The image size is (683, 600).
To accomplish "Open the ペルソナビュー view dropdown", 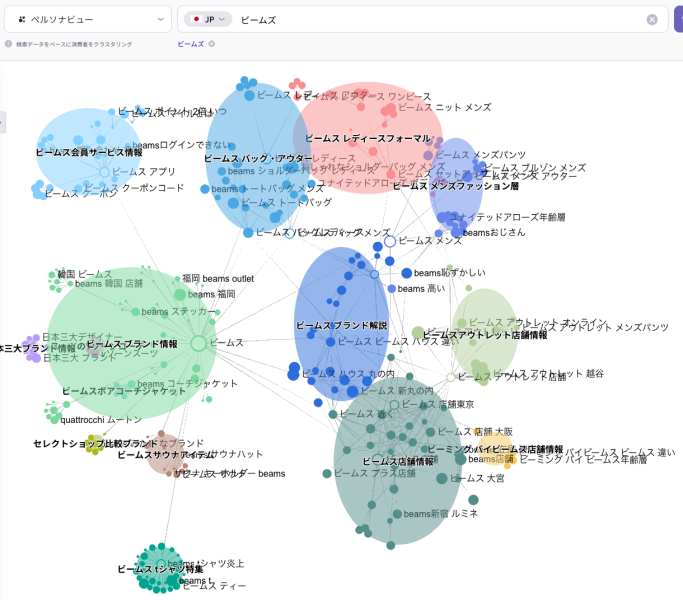I will coord(88,19).
